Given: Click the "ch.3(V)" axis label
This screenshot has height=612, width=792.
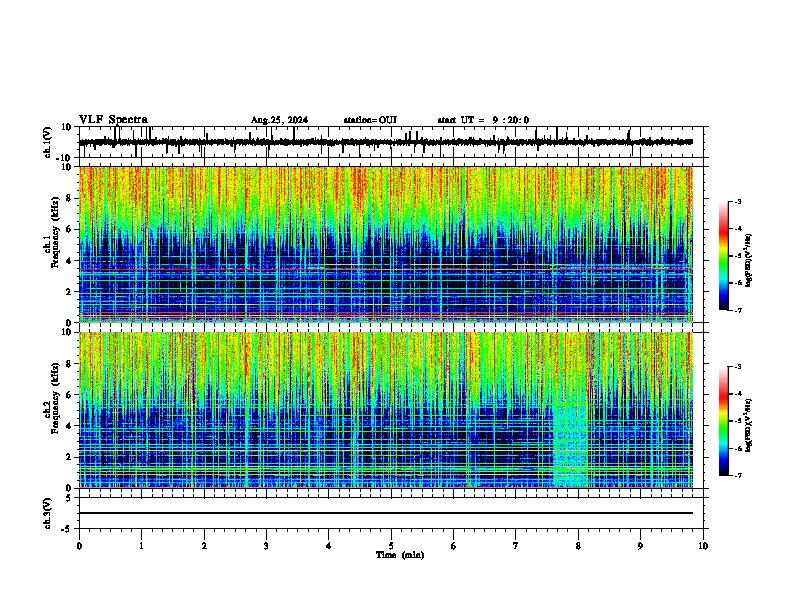Looking at the screenshot, I should (48, 514).
